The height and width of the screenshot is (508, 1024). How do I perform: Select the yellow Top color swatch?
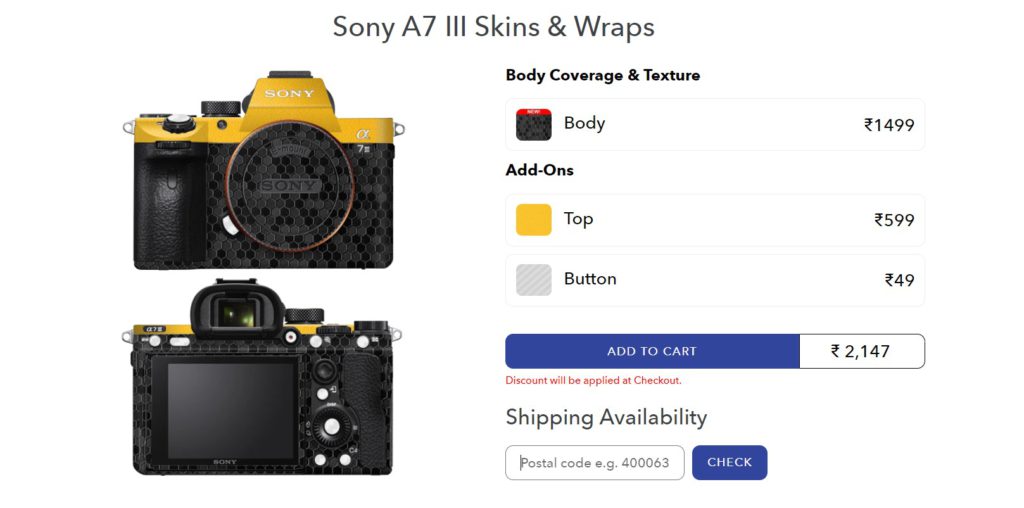(534, 219)
